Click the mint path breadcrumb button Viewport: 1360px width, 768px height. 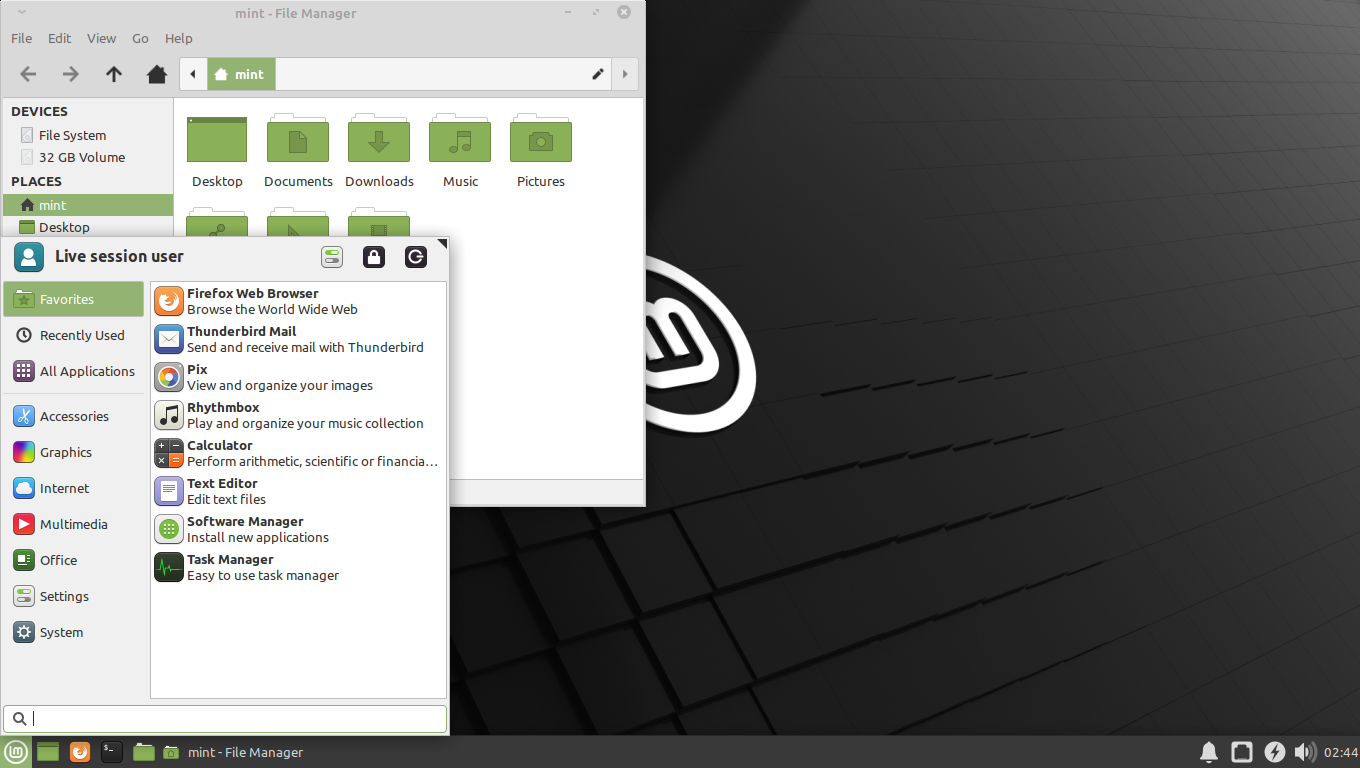(x=241, y=74)
